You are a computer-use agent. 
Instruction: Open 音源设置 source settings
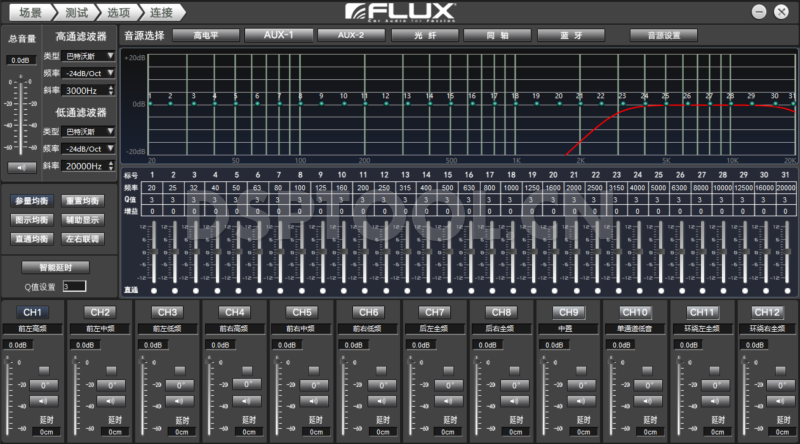click(x=664, y=35)
